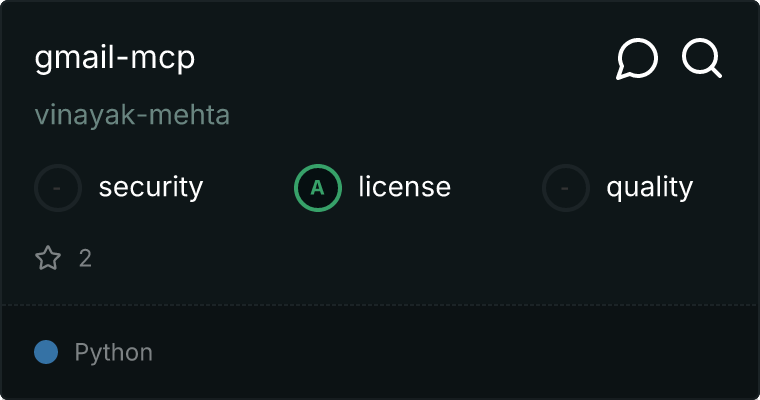Click the star icon
This screenshot has height=400, width=760.
pos(48,259)
